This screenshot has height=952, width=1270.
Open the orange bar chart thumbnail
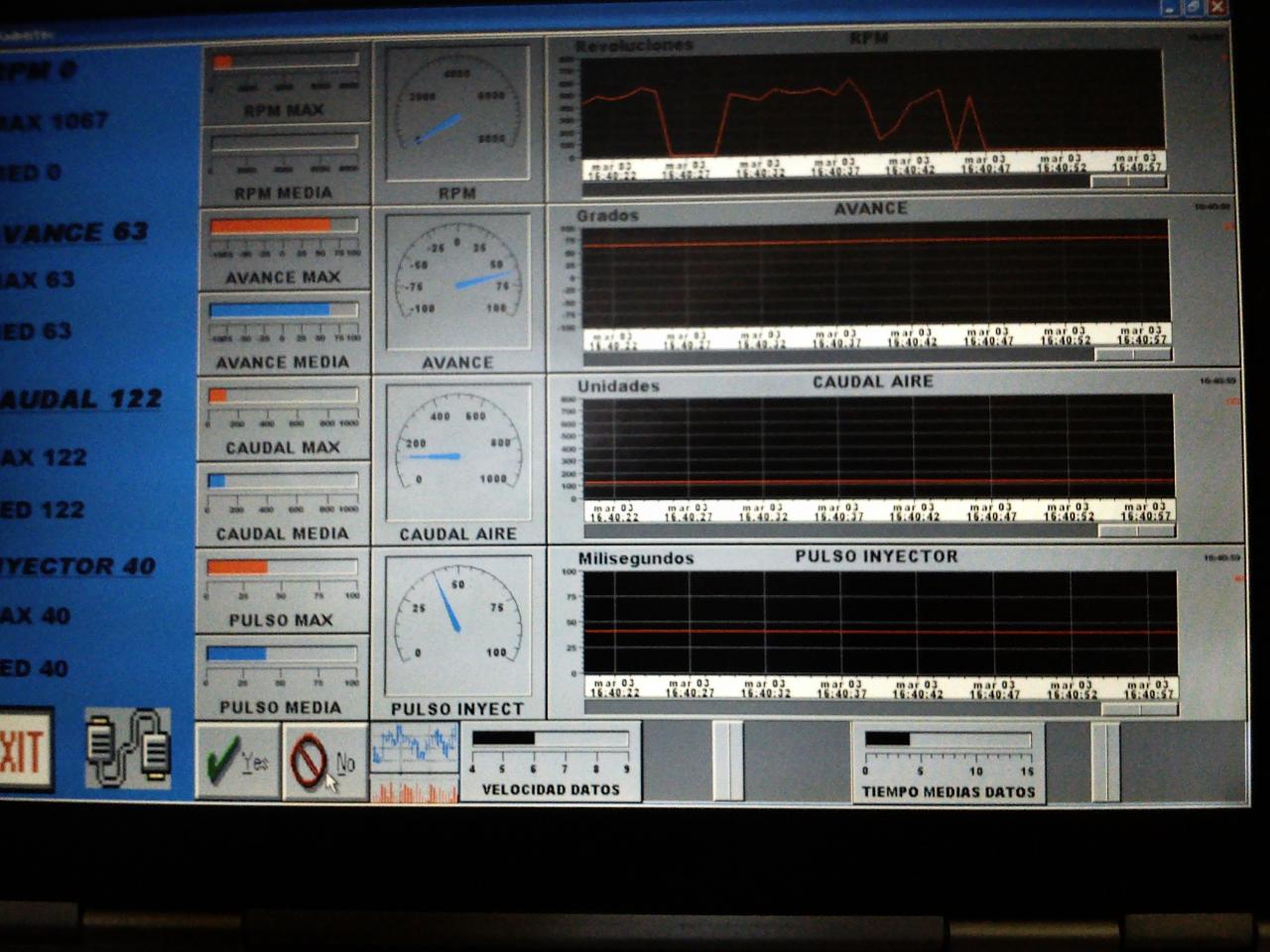(x=415, y=790)
